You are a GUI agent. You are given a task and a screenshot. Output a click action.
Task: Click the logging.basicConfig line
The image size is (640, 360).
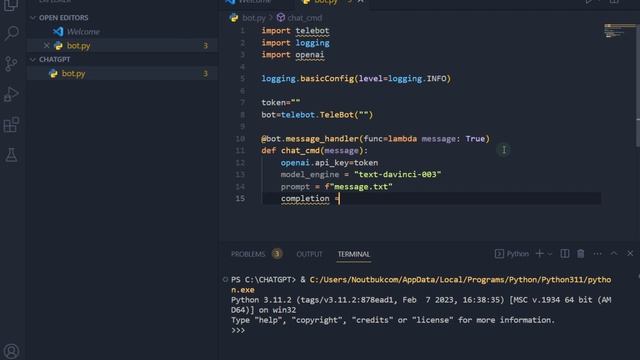pyautogui.click(x=356, y=78)
